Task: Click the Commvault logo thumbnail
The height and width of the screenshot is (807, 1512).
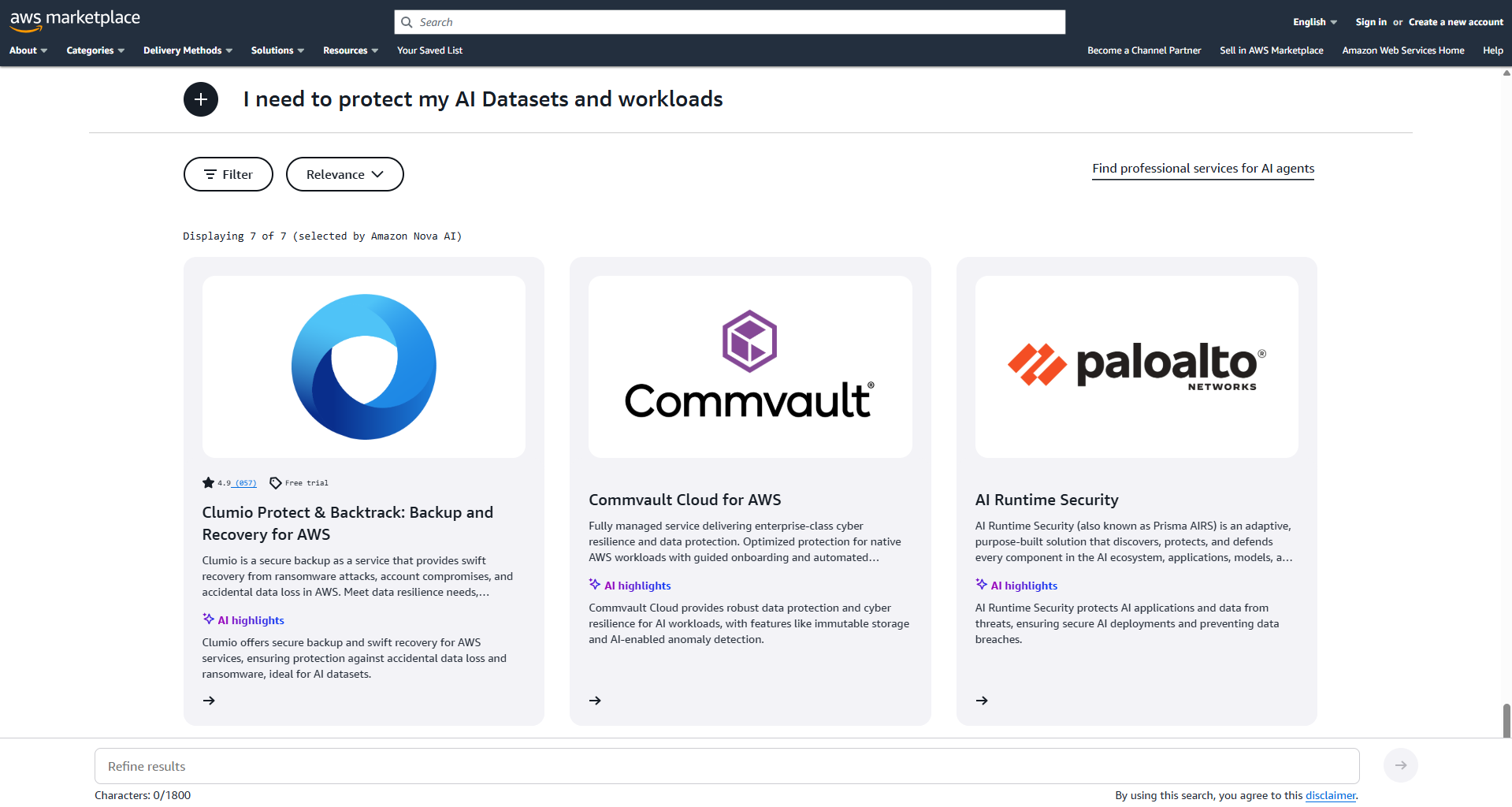Action: pyautogui.click(x=750, y=366)
